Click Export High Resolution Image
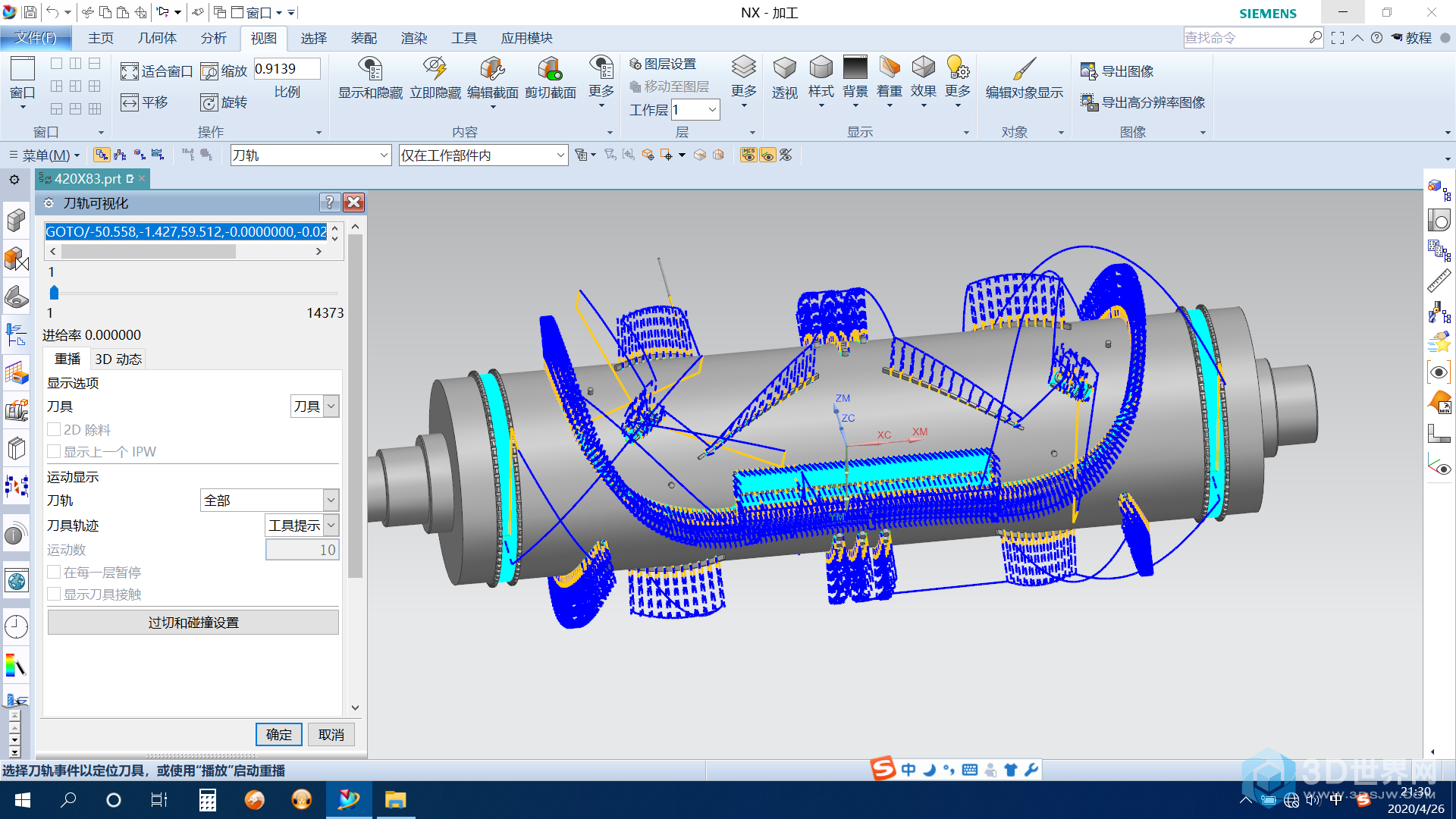1456x819 pixels. [1143, 102]
